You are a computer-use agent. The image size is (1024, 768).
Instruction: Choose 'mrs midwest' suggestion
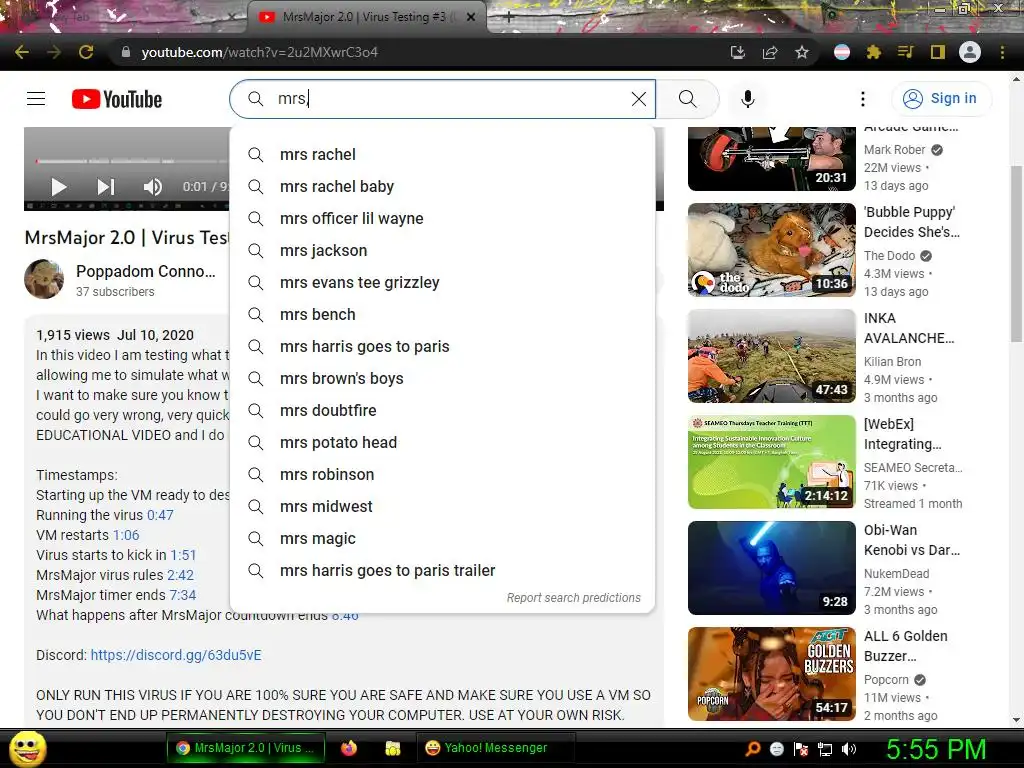point(442,506)
